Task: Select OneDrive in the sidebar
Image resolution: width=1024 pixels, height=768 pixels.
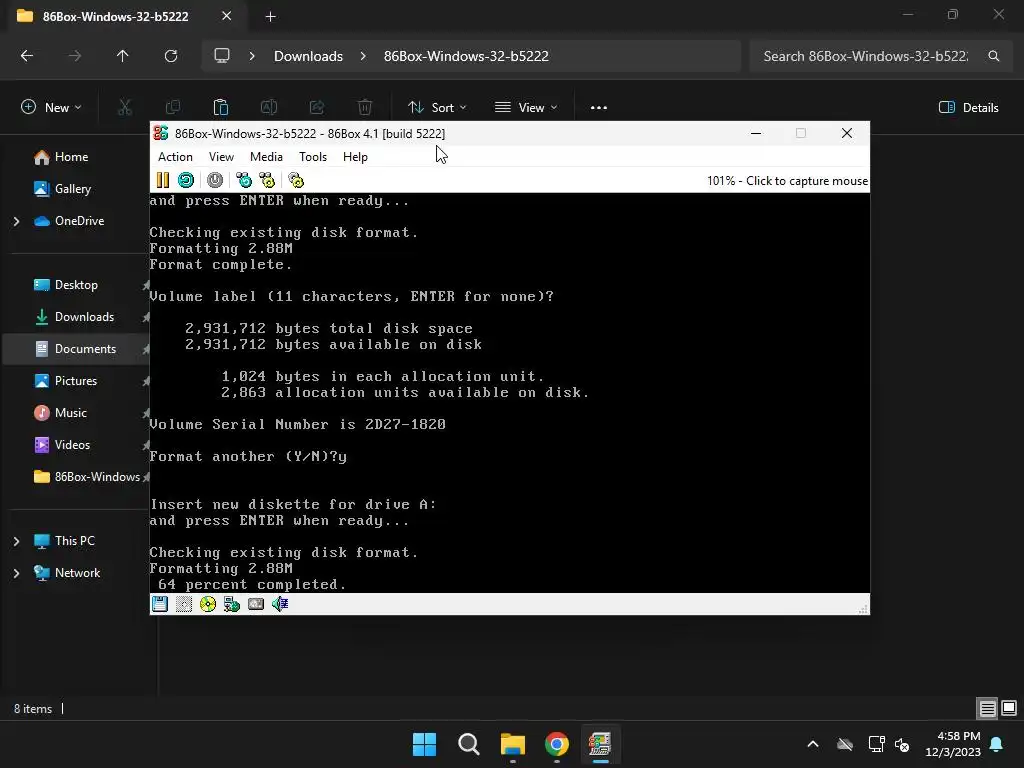Action: click(79, 221)
